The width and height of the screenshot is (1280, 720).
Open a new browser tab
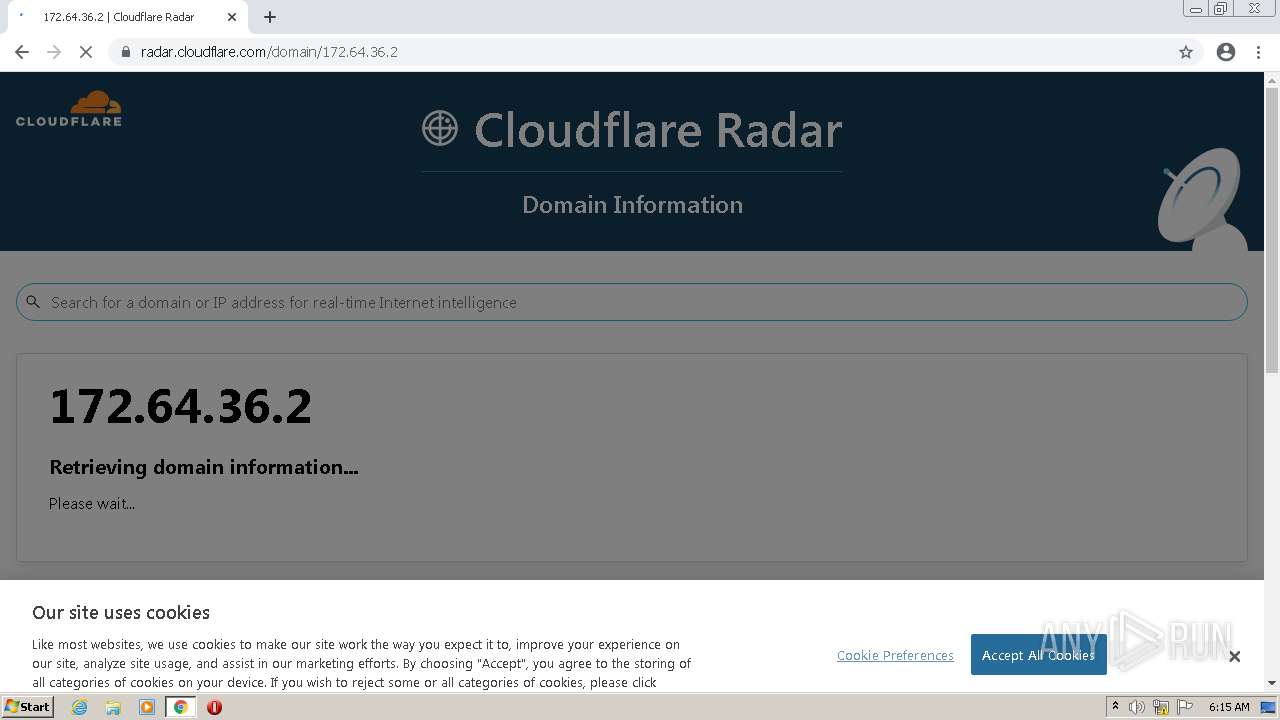coord(270,17)
